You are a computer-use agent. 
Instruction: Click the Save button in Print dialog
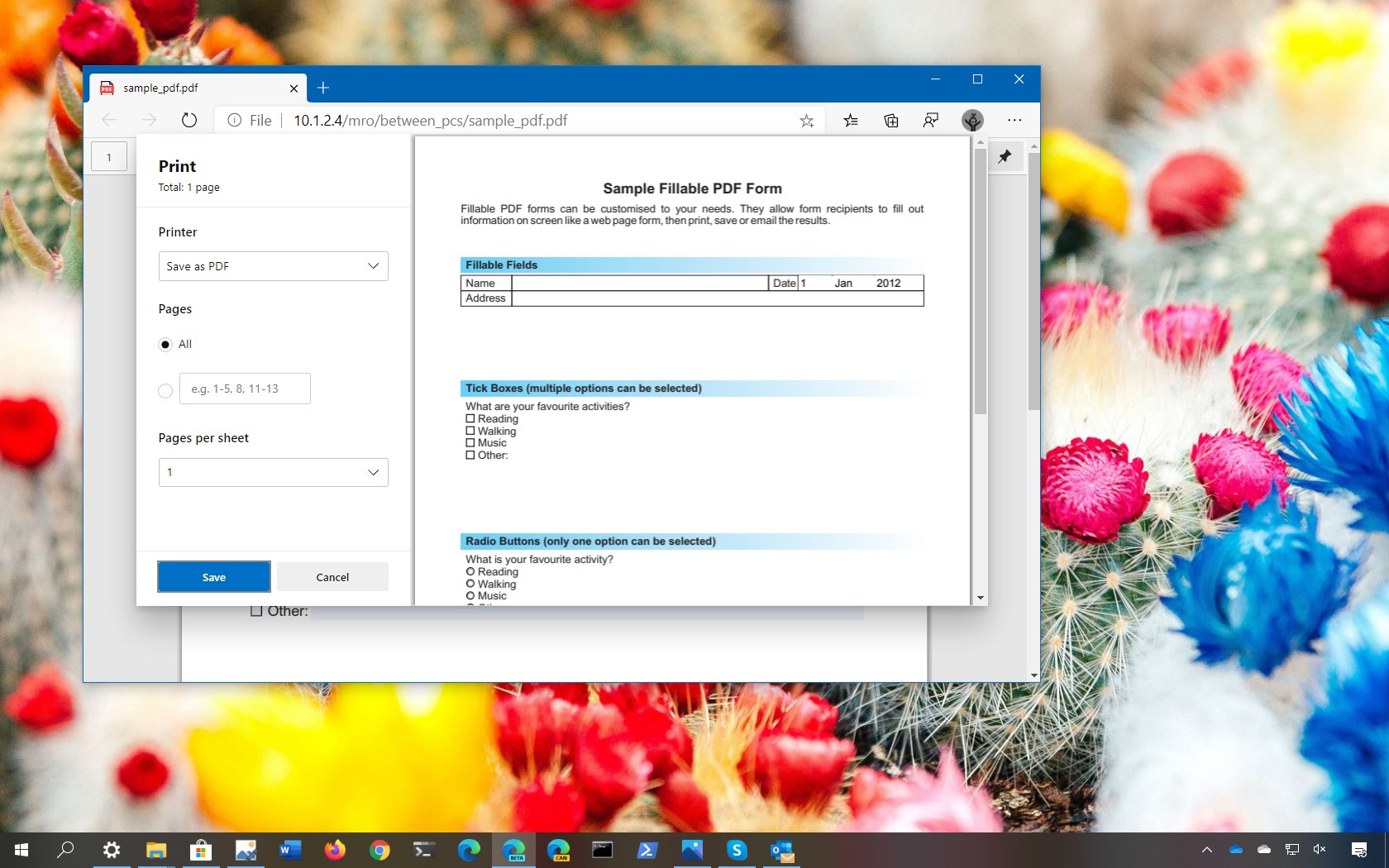pos(213,577)
